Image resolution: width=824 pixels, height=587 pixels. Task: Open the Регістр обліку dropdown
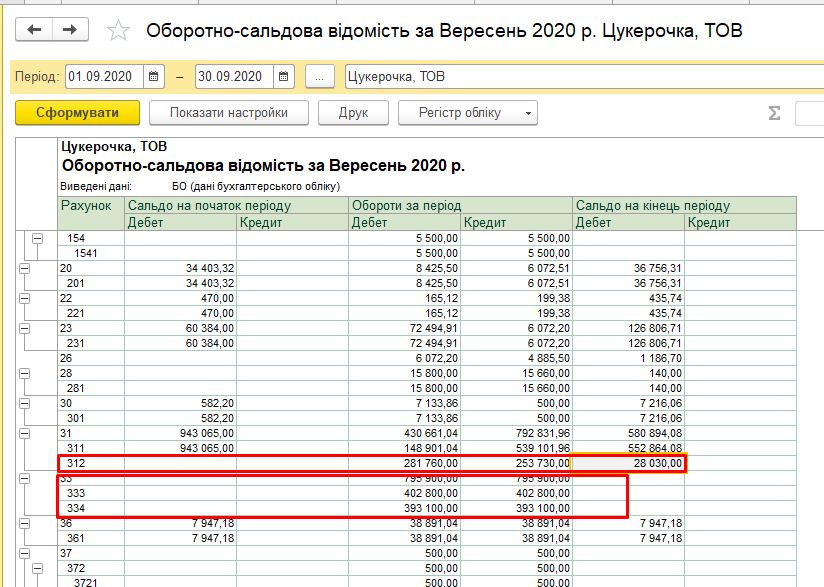467,113
